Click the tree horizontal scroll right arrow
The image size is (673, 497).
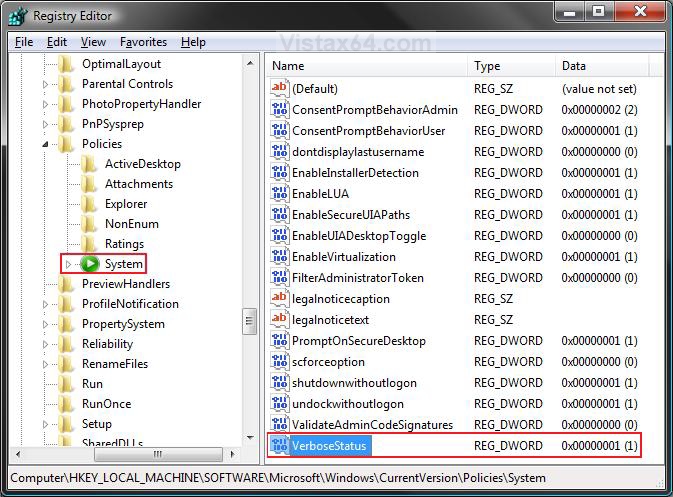232,454
